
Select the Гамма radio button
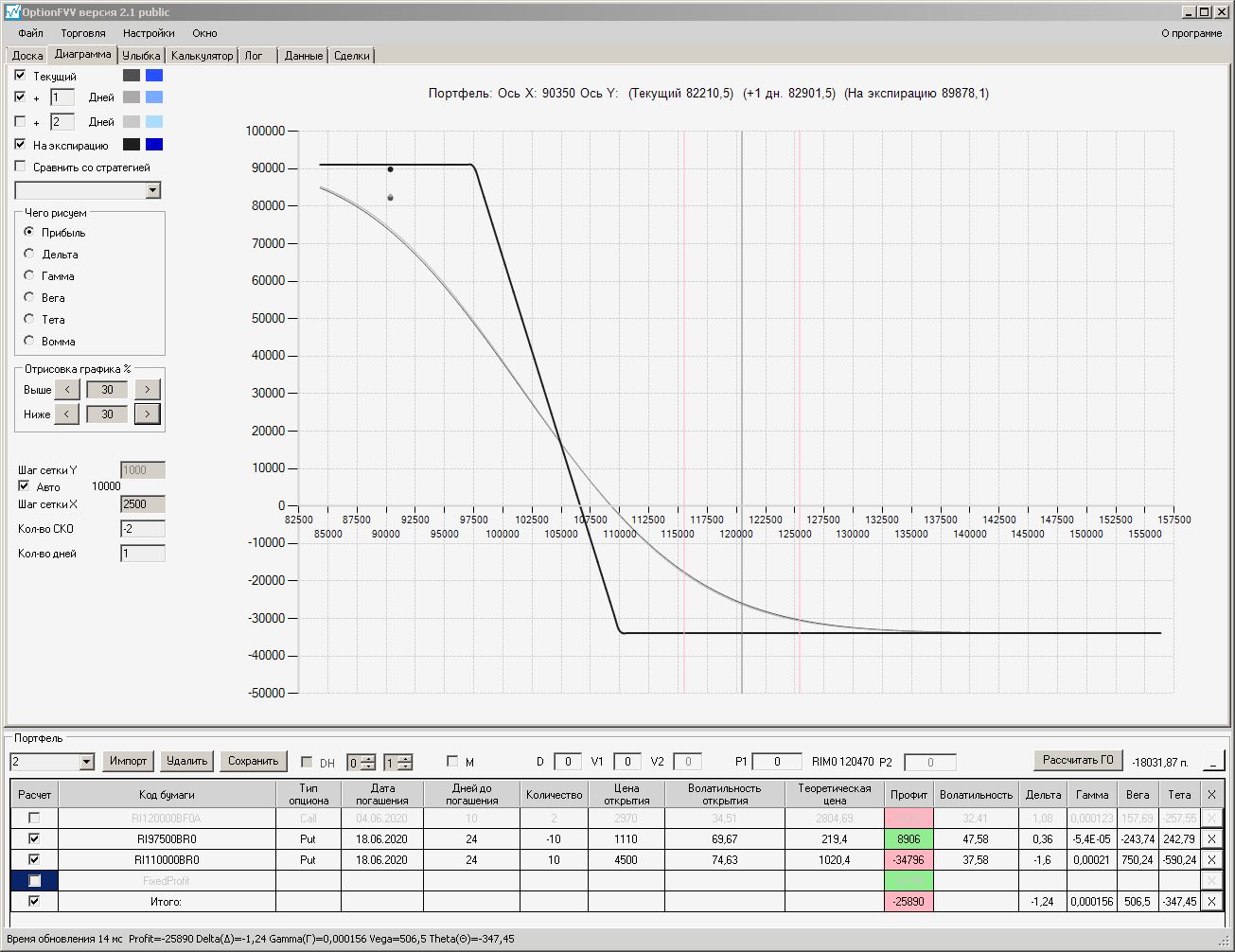[29, 275]
